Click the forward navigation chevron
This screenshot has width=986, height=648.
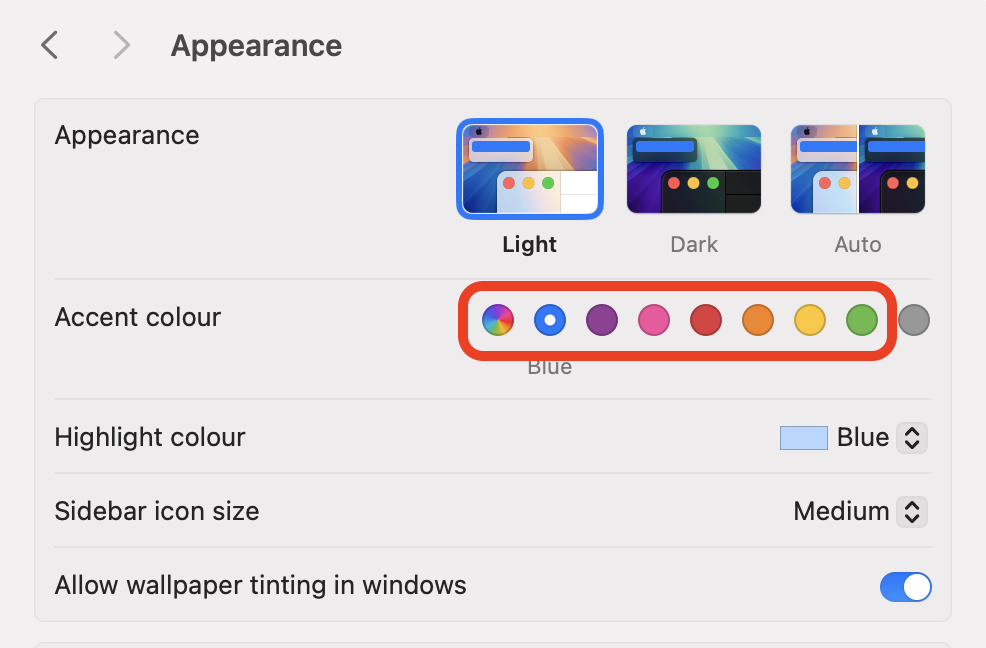pyautogui.click(x=121, y=45)
